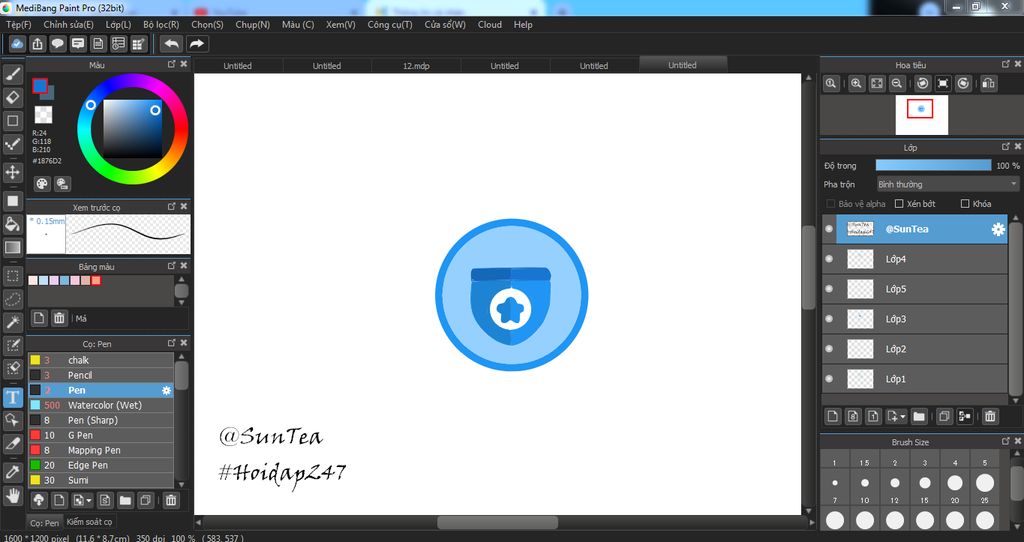The height and width of the screenshot is (542, 1024).
Task: Open the Tệp(F) menu
Action: coord(18,24)
